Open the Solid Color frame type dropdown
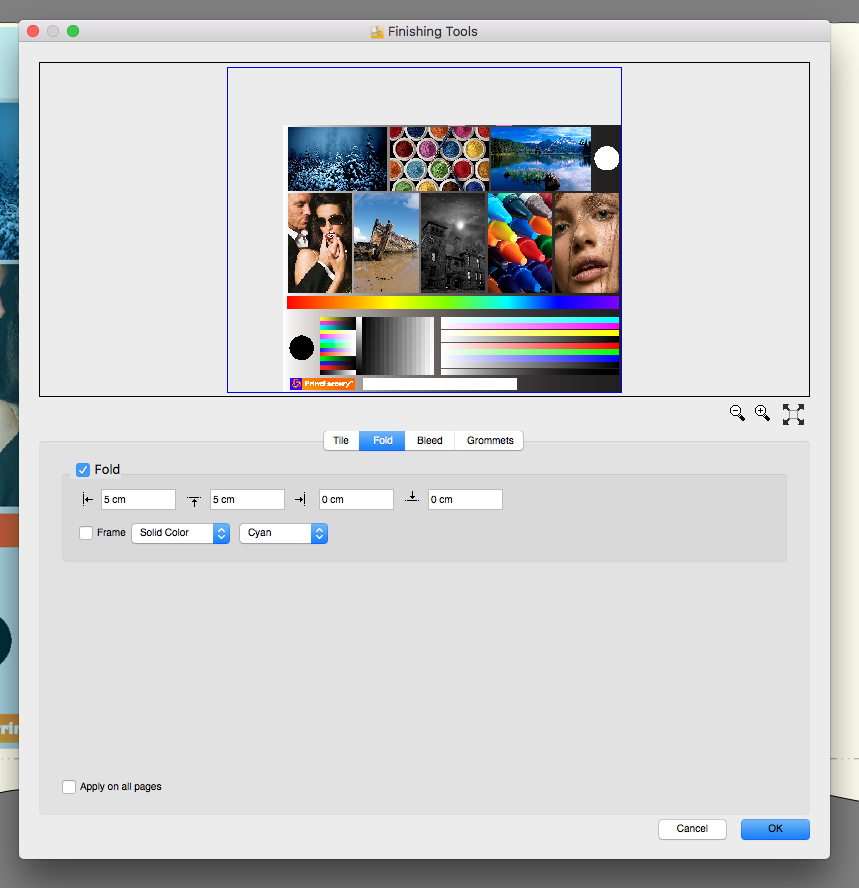 click(181, 533)
